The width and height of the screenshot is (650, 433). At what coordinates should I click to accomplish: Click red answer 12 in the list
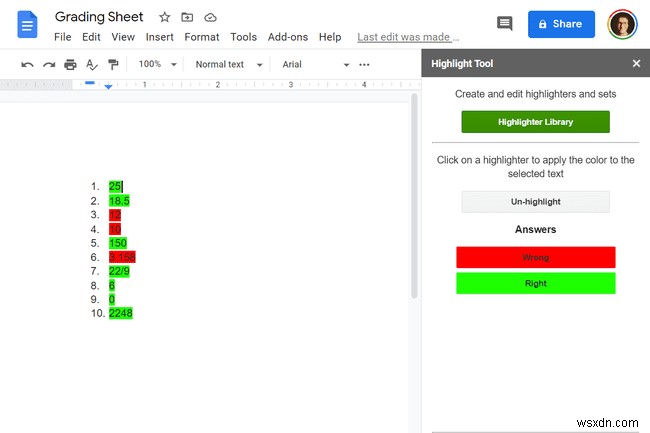(115, 215)
